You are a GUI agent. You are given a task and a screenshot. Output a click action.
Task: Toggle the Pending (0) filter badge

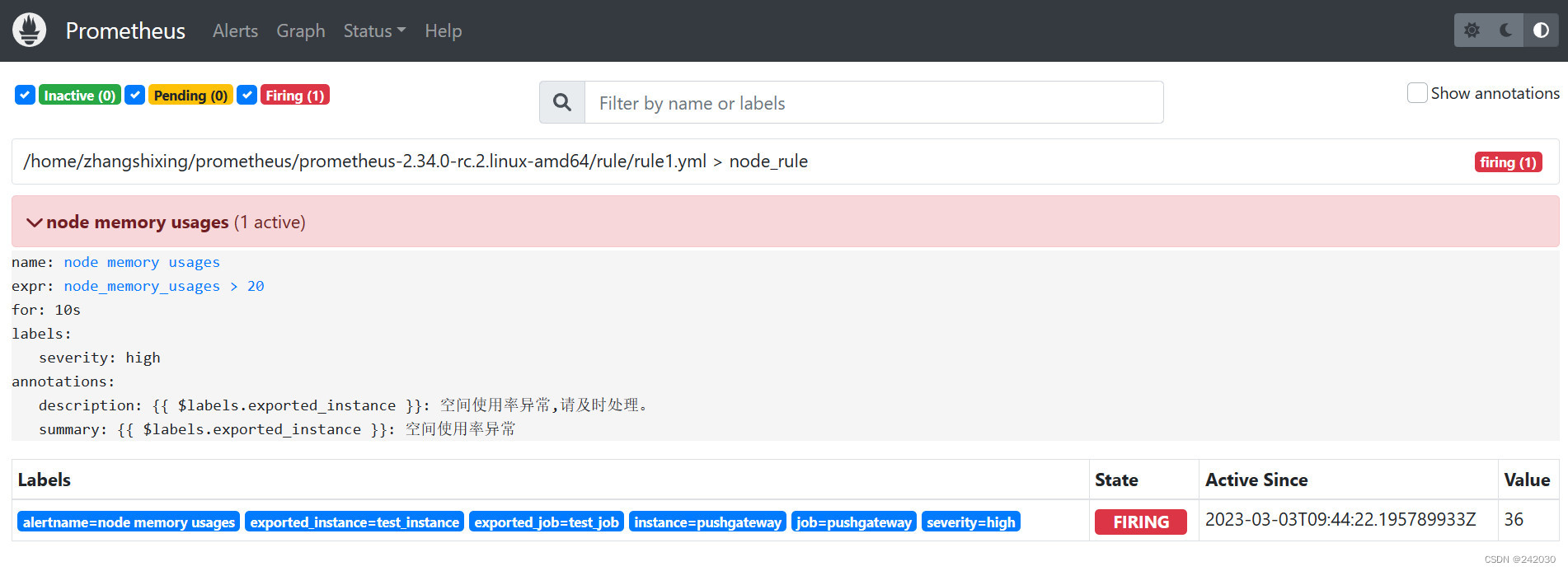[x=190, y=96]
